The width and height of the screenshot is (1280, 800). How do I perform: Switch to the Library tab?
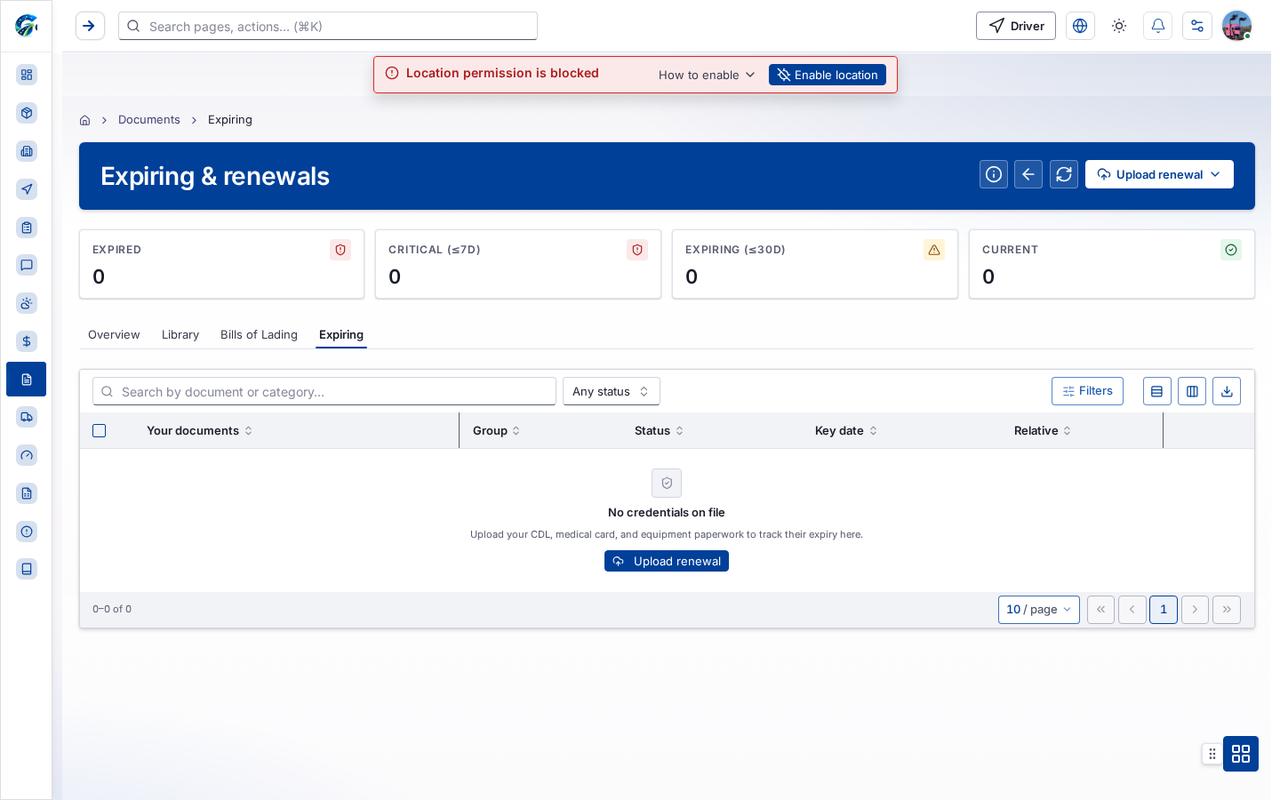point(180,335)
